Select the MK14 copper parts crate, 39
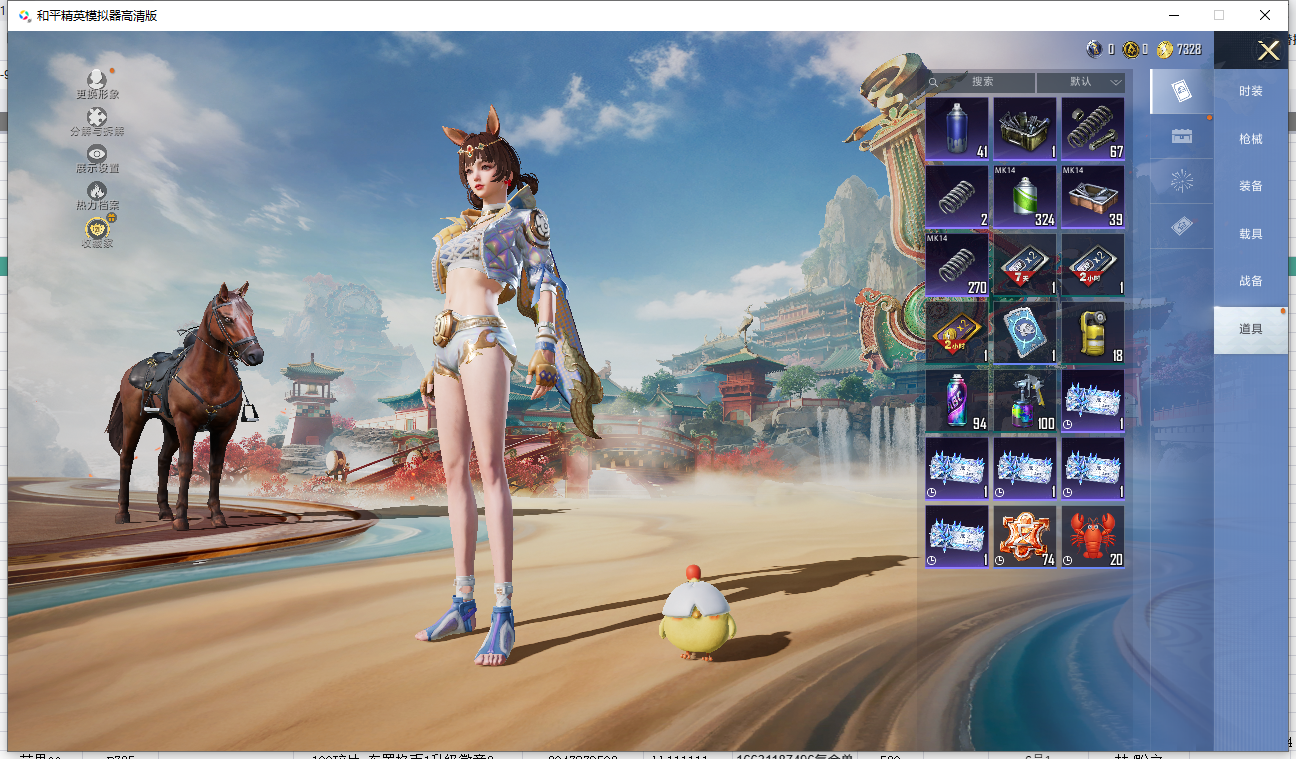This screenshot has height=759, width=1296. pyautogui.click(x=1093, y=196)
